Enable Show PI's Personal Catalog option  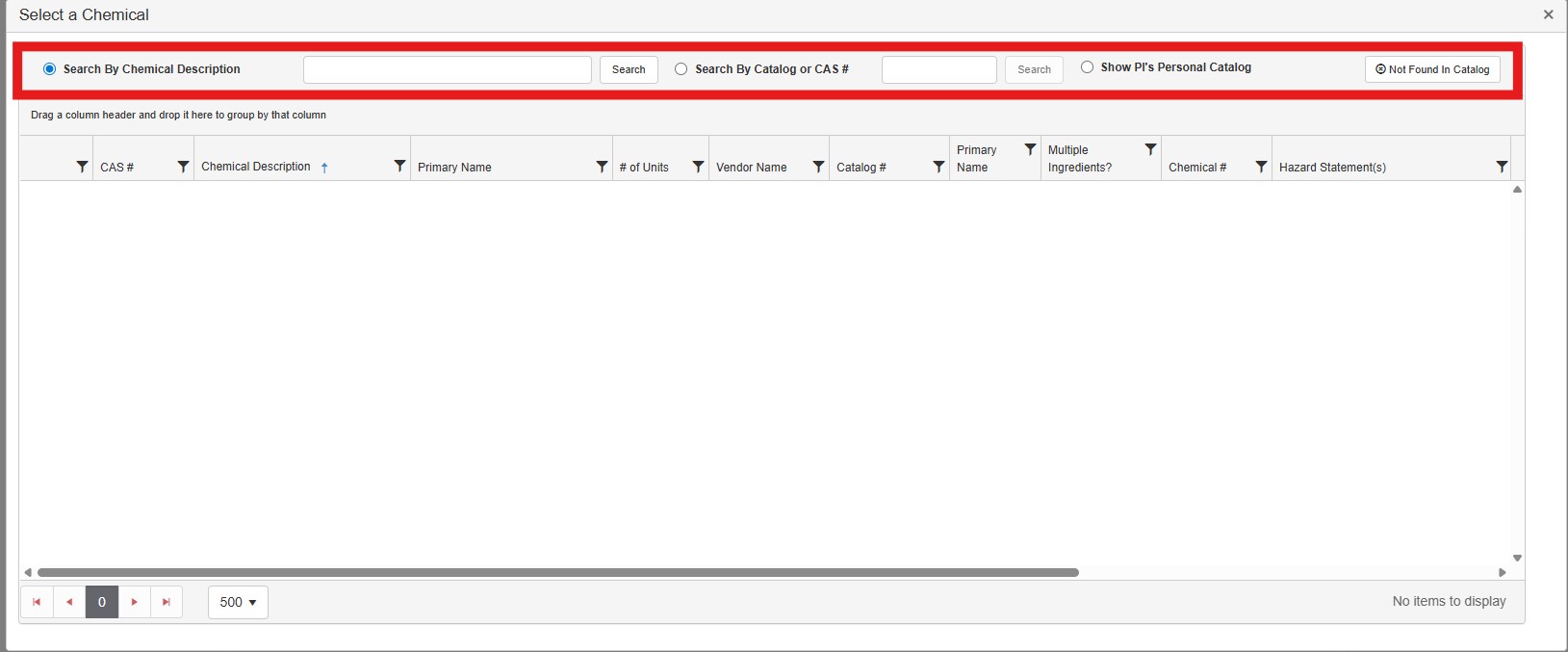click(1087, 67)
